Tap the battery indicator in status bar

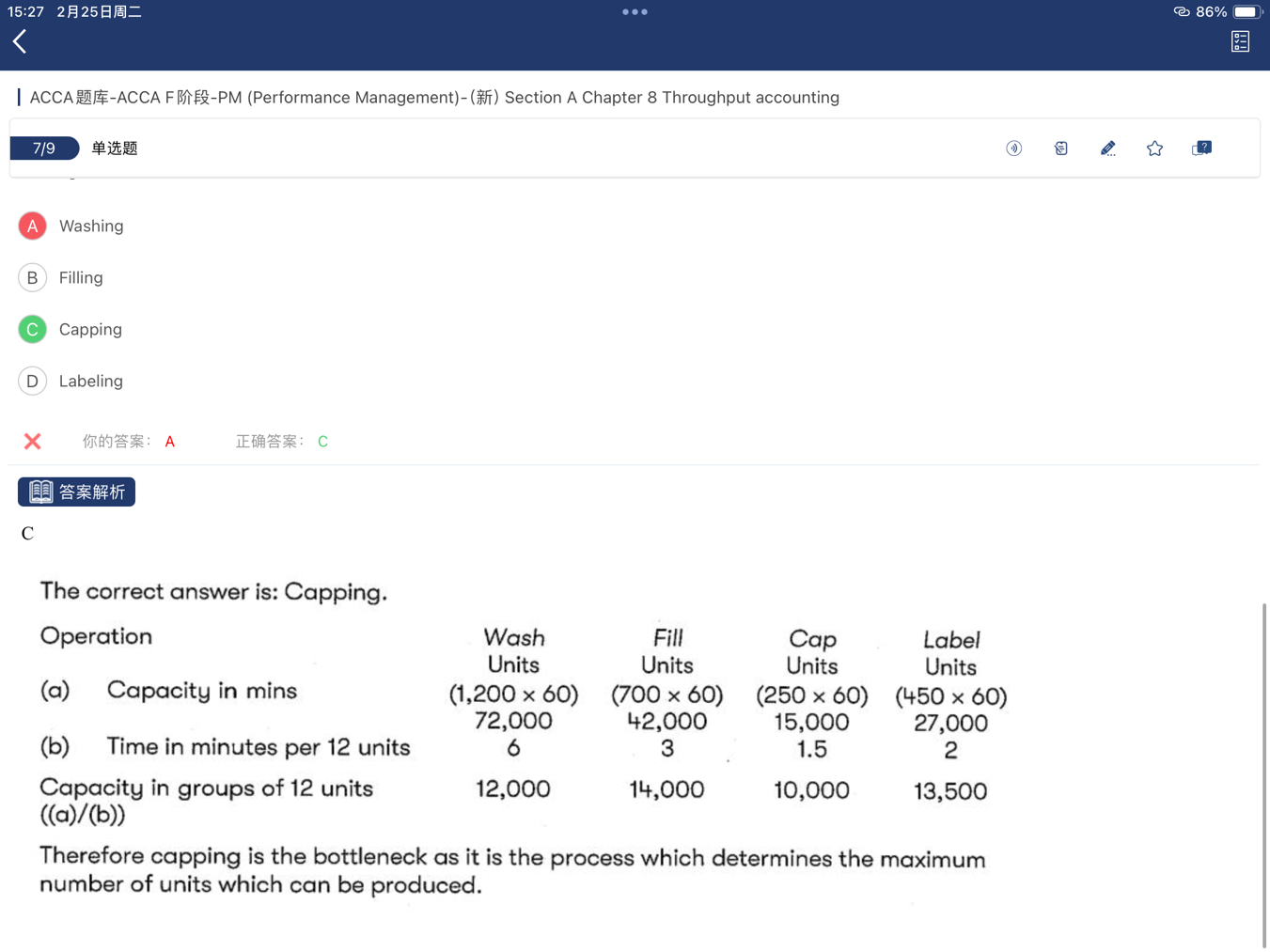point(1246,12)
